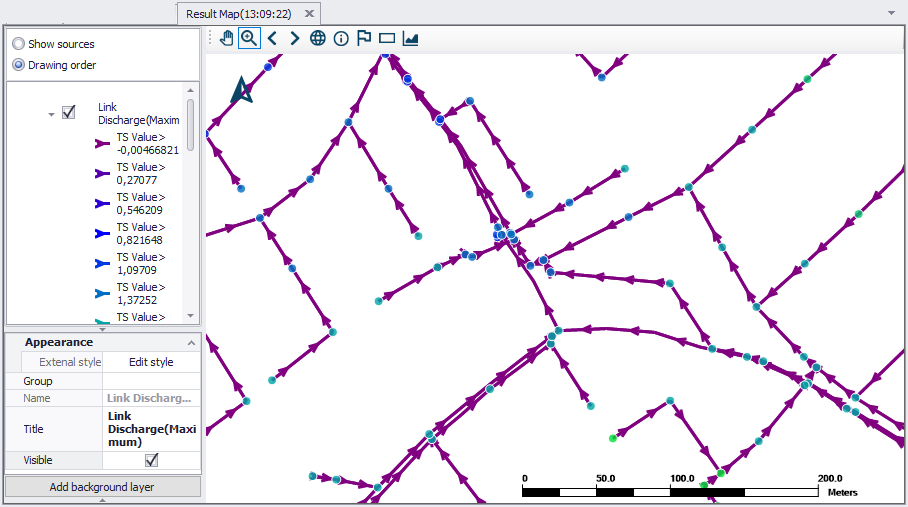Click legend text TS Value > 1,09709
The height and width of the screenshot is (507, 908).
pyautogui.click(x=141, y=264)
